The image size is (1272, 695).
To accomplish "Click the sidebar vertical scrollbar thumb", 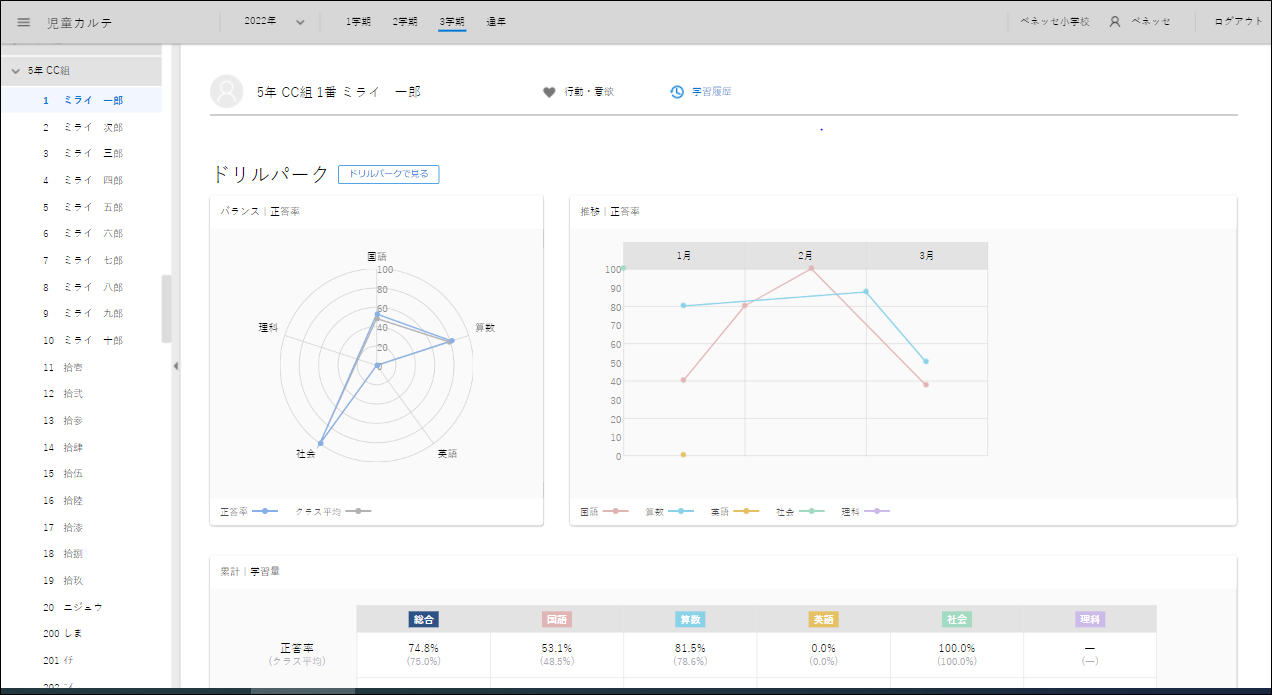I will (166, 309).
